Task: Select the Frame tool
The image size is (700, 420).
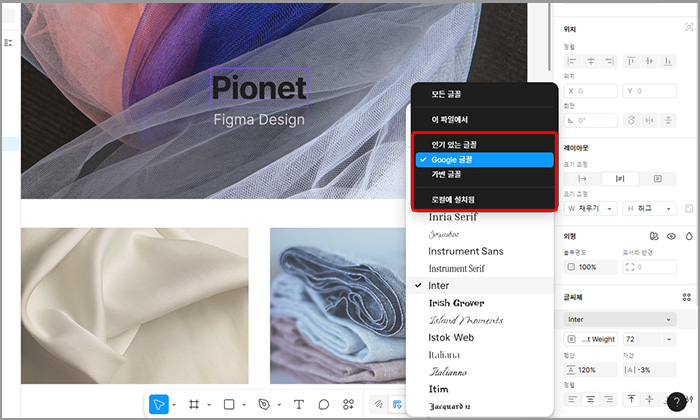Action: tap(194, 404)
